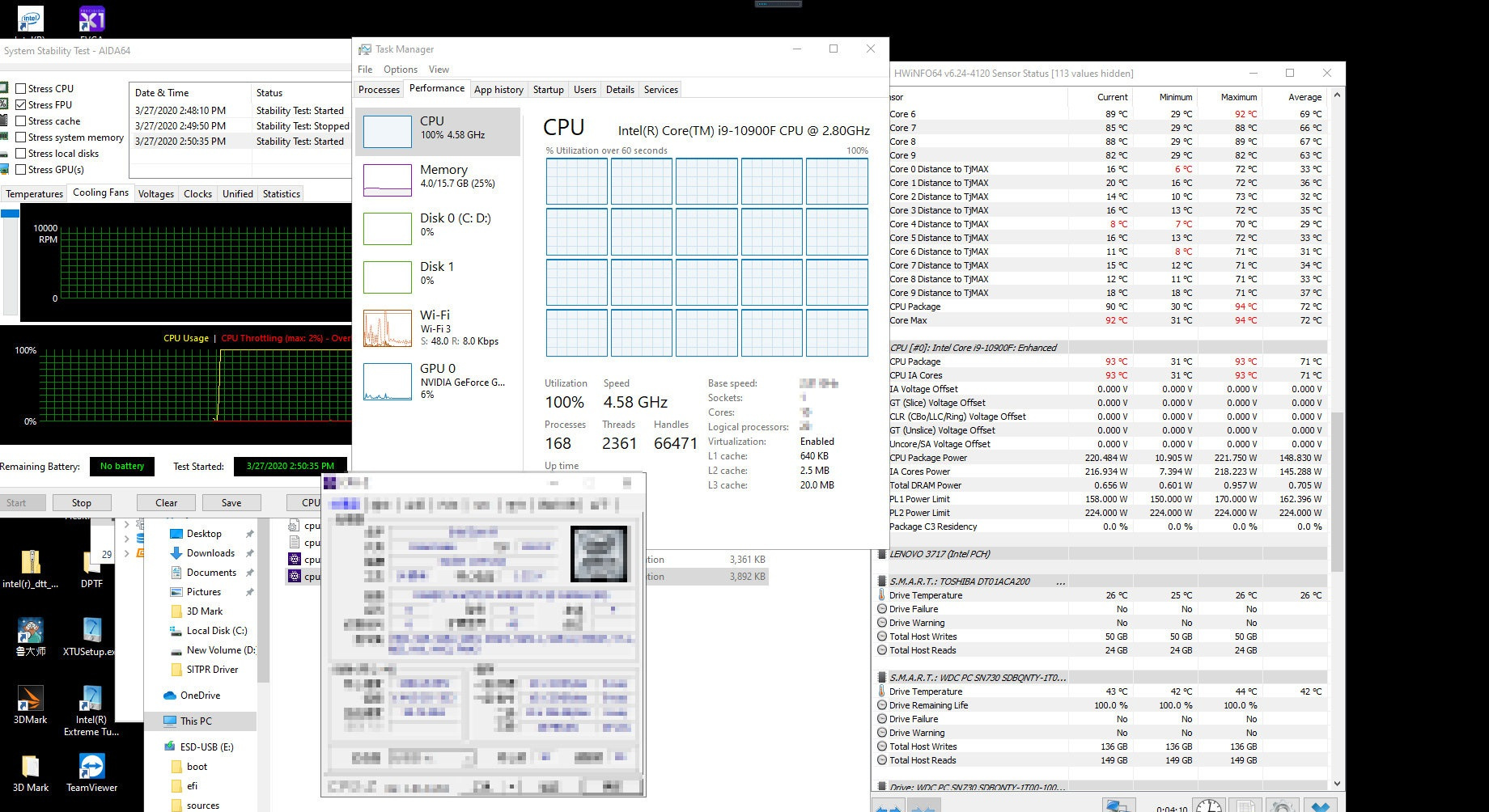This screenshot has width=1489, height=812.
Task: Switch to AIDA64 Statistics tab
Action: click(x=282, y=194)
